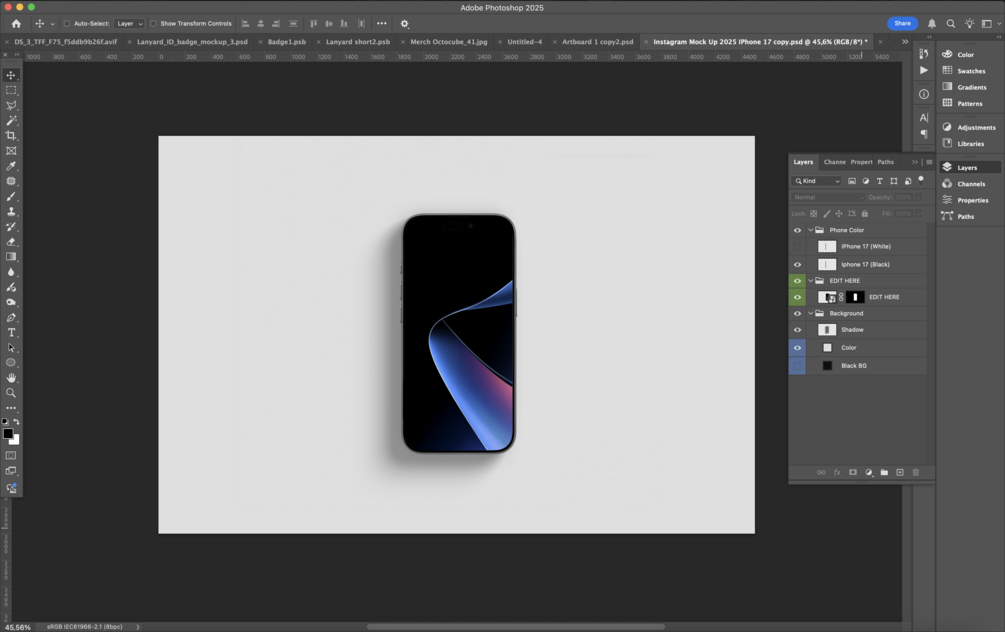The width and height of the screenshot is (1005, 632).
Task: Create a new group folder icon
Action: click(x=884, y=472)
